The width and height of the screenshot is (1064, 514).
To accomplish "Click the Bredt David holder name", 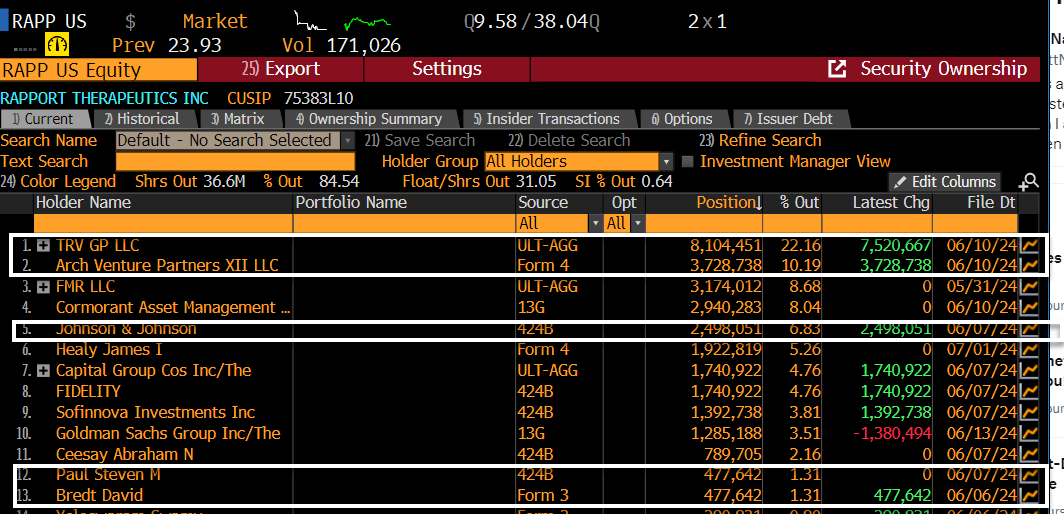I will pyautogui.click(x=99, y=495).
